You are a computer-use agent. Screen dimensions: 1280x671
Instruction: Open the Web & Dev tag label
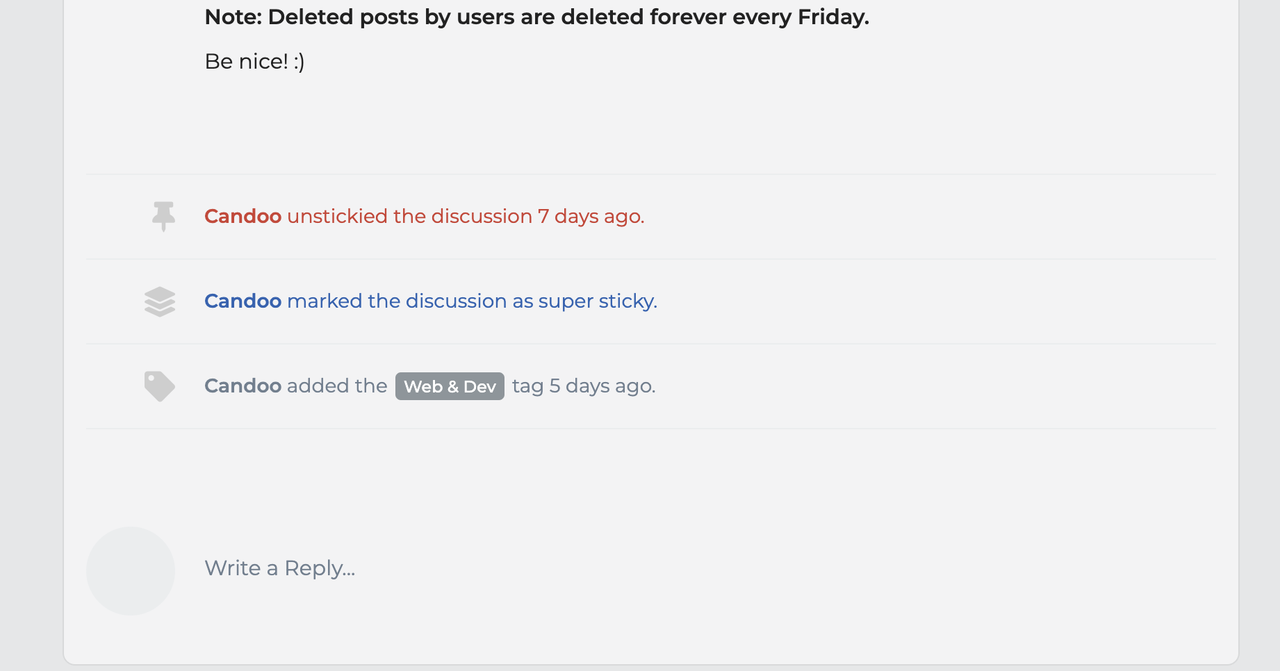click(x=450, y=386)
